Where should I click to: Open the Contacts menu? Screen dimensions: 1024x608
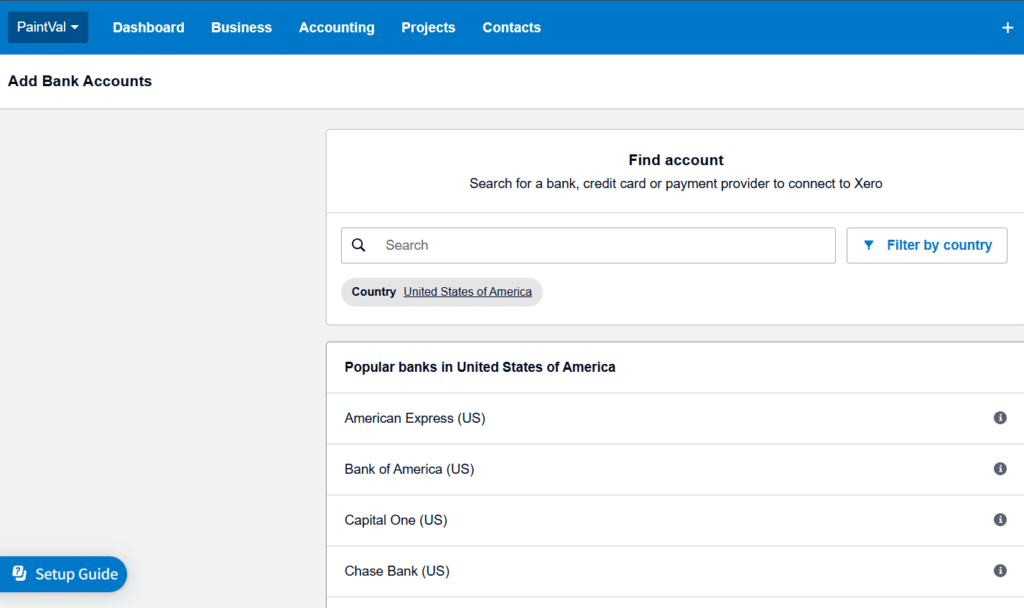click(x=511, y=27)
